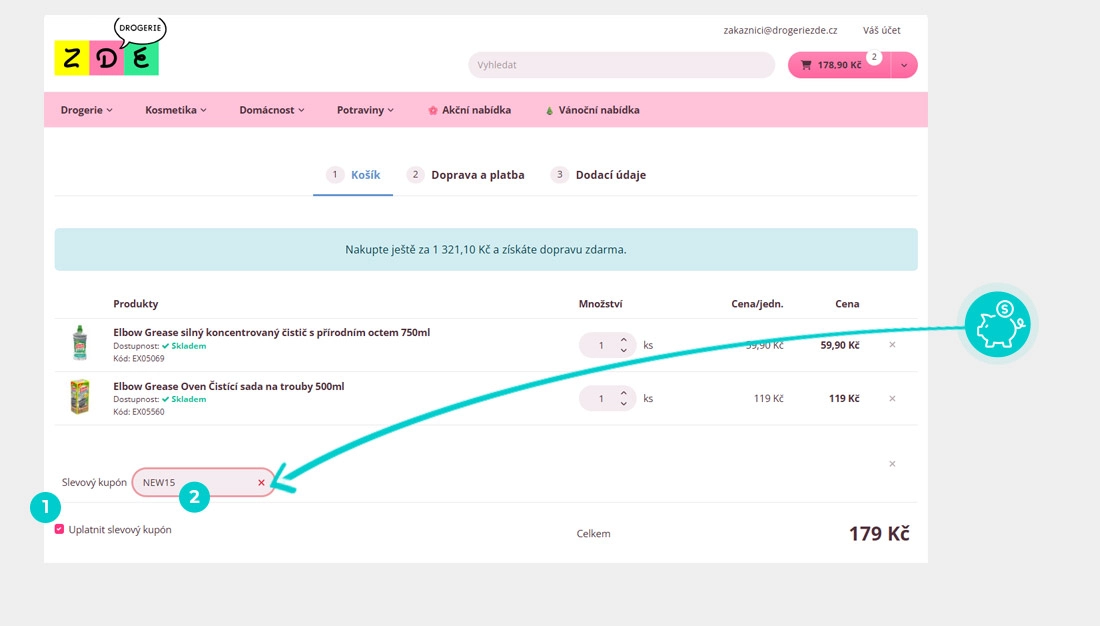1100x626 pixels.
Task: Remove the Elbow Grease vinegar cleaner item
Action: (892, 345)
